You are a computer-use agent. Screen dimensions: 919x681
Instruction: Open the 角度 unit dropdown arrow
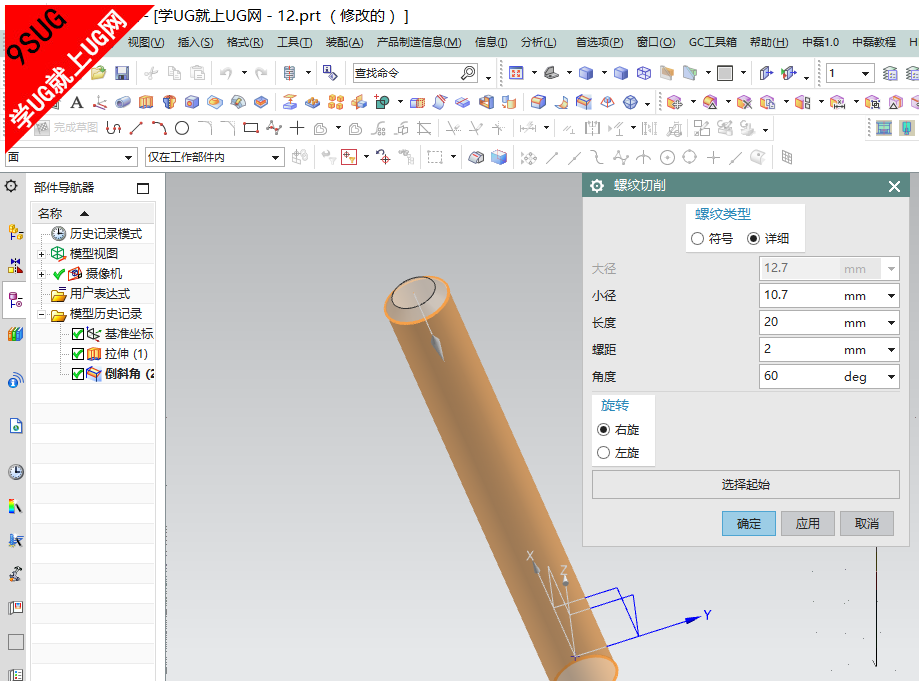click(x=891, y=377)
